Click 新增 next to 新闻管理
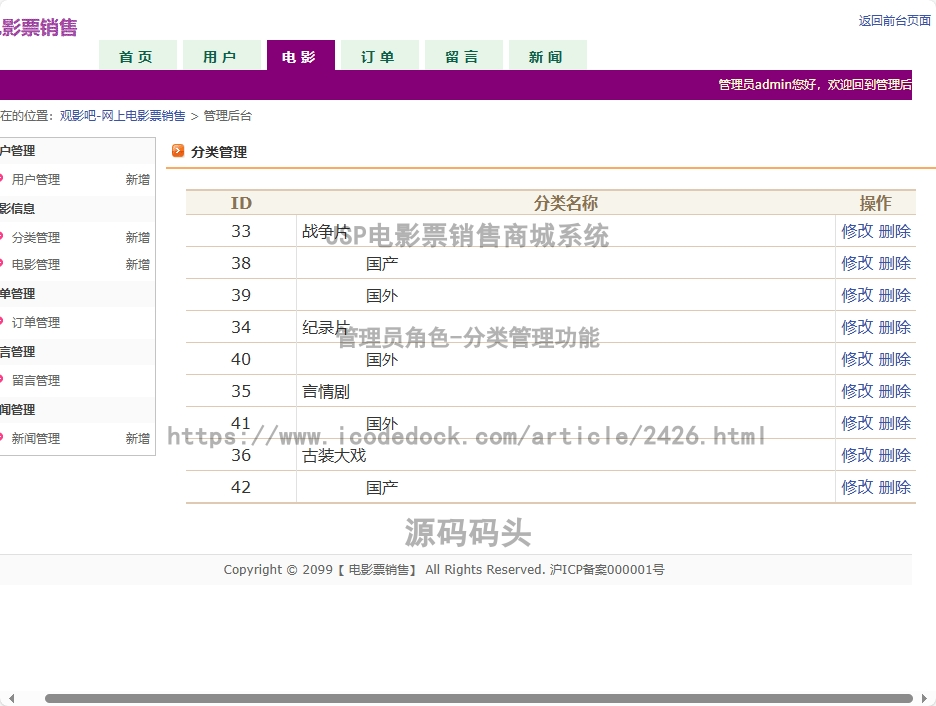This screenshot has width=936, height=706. 137,438
